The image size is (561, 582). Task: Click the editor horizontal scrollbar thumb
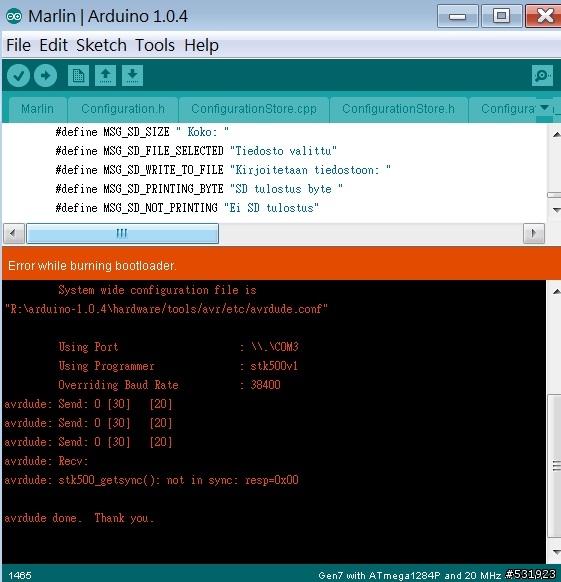coord(123,233)
